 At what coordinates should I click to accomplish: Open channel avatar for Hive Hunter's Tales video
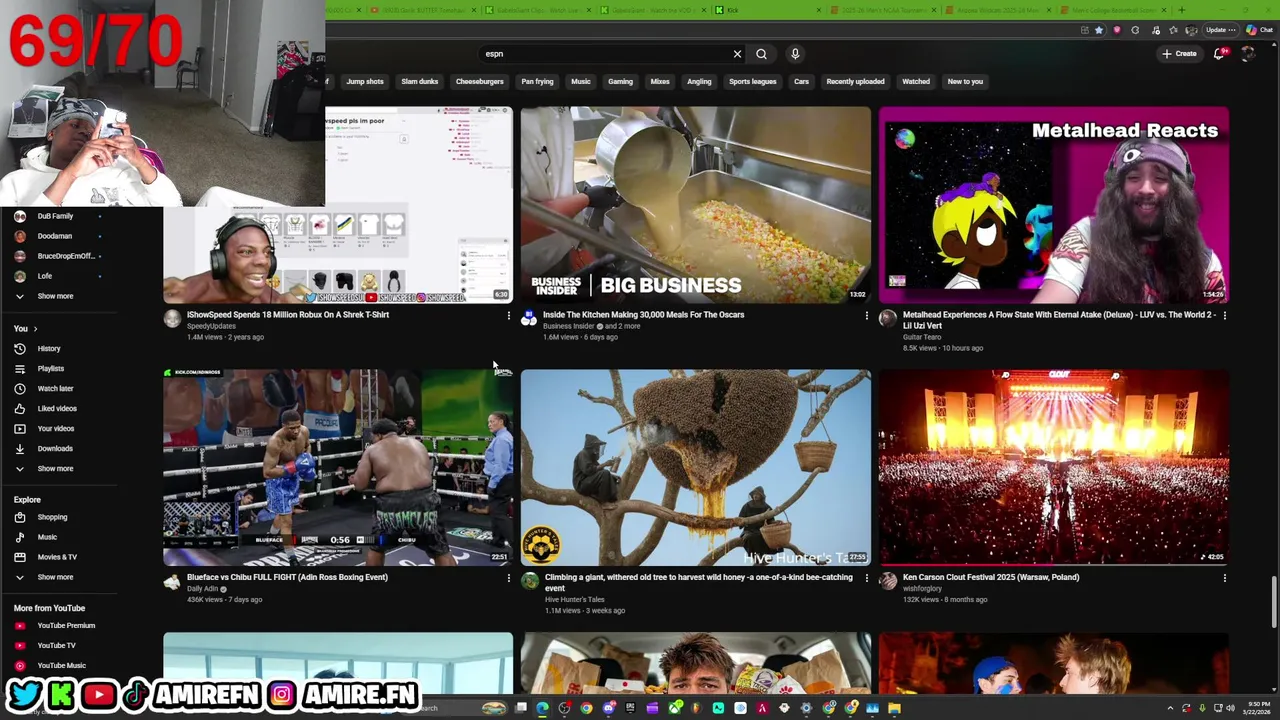click(x=529, y=582)
